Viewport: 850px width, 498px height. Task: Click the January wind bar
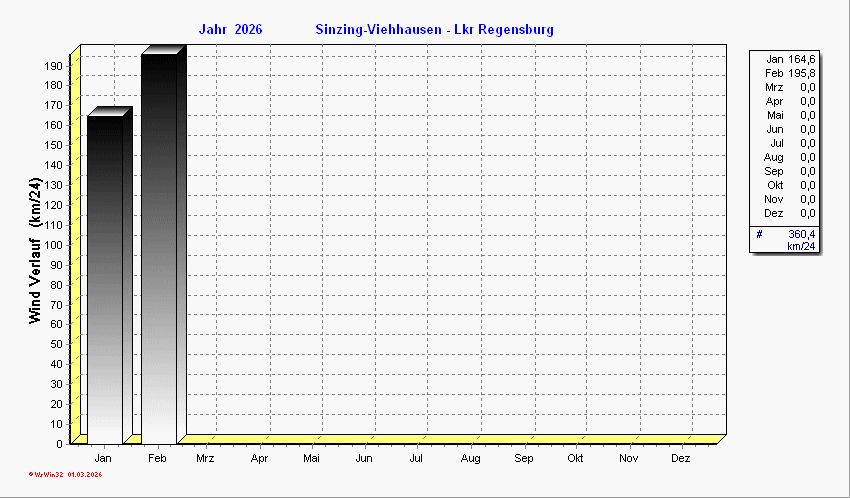click(x=105, y=278)
